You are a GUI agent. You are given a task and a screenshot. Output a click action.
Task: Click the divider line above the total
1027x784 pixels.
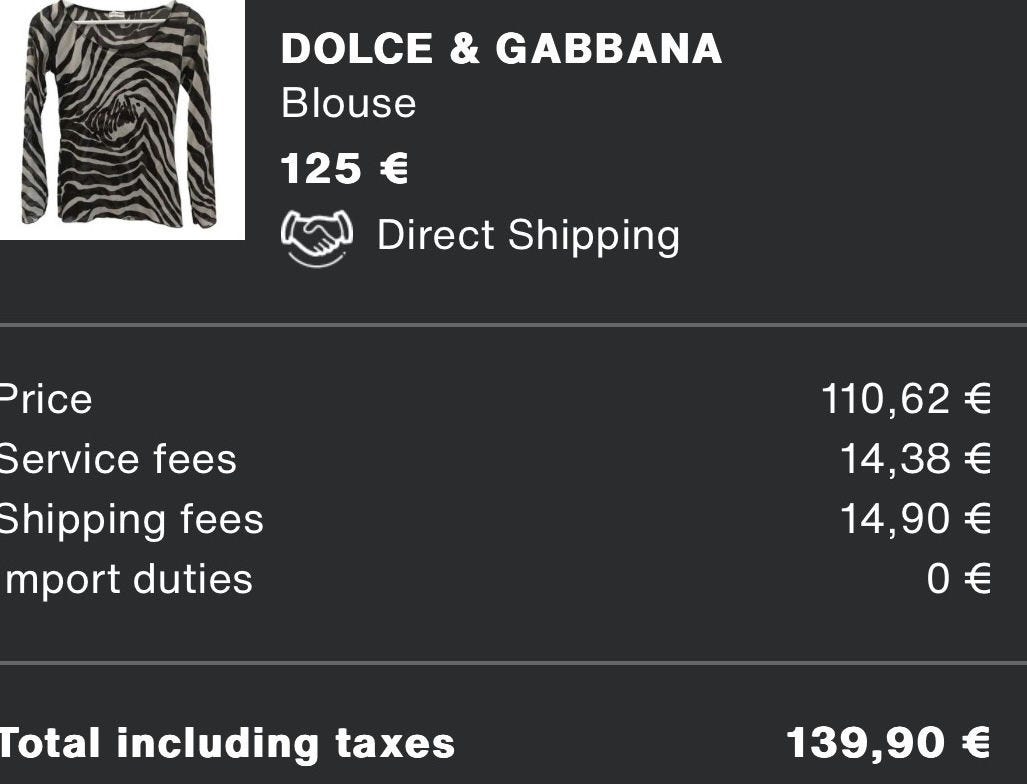tap(514, 663)
